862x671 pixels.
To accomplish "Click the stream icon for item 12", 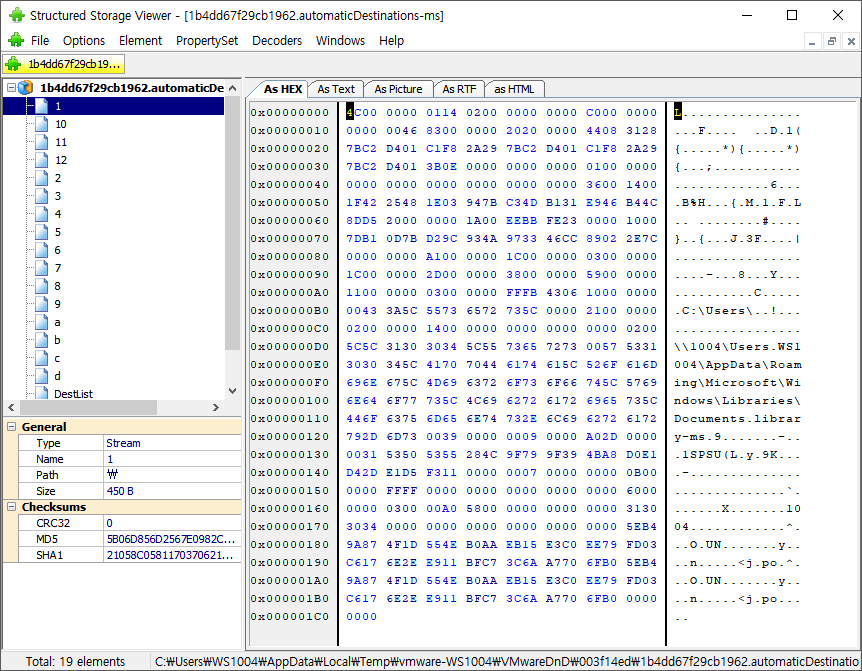I will 41,160.
